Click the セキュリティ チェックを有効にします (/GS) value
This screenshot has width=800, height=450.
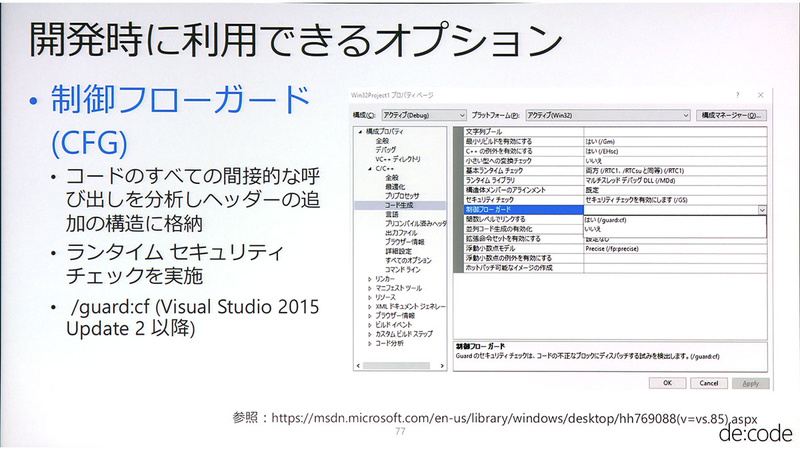[675, 199]
